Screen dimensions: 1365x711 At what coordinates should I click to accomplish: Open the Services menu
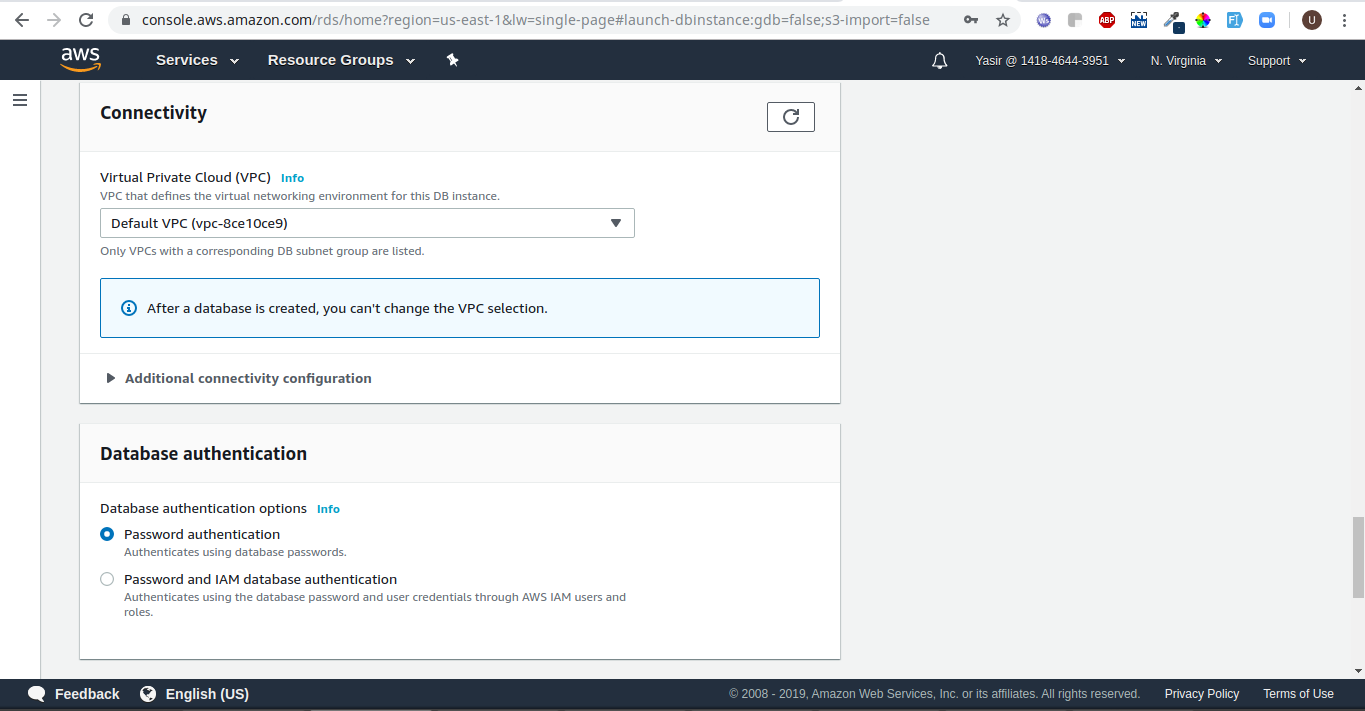(x=197, y=60)
